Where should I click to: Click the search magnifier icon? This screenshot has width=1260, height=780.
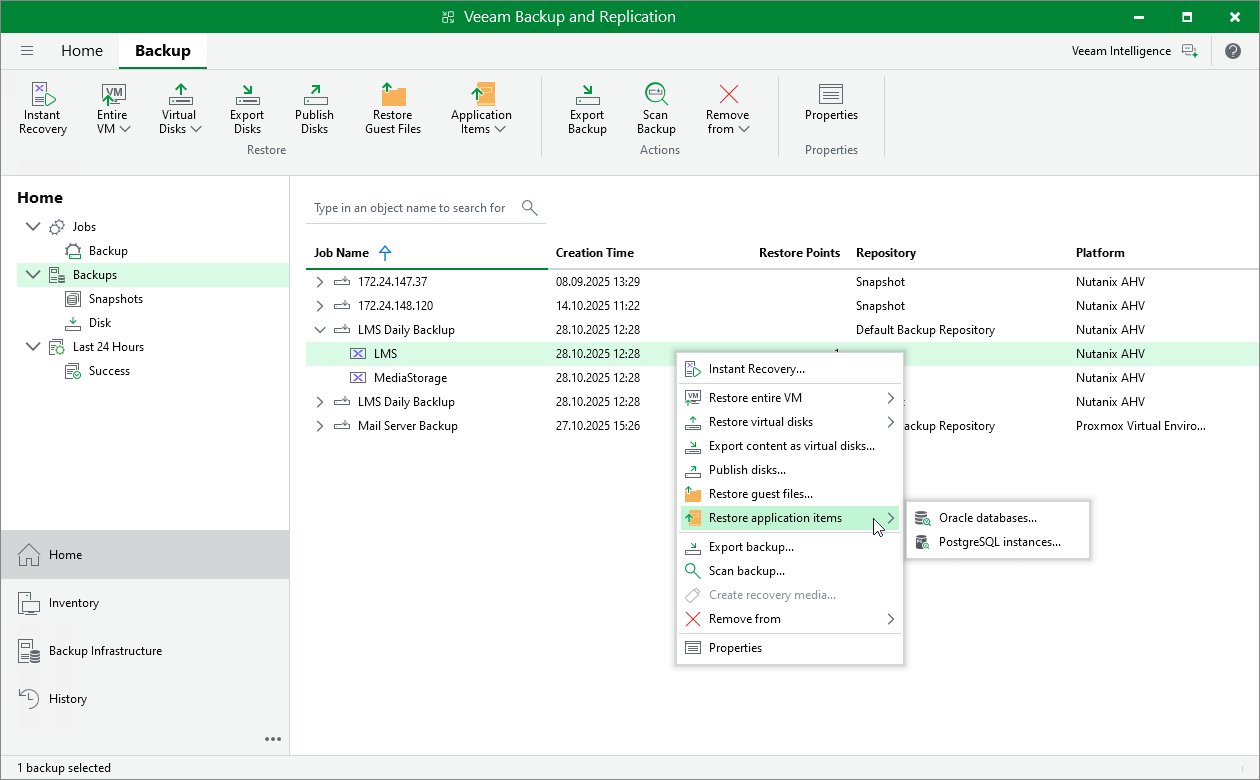[530, 208]
